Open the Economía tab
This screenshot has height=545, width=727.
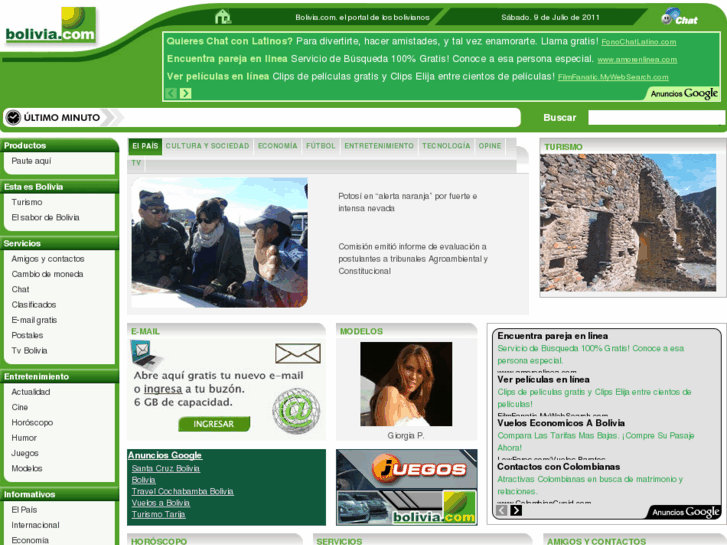tap(277, 146)
